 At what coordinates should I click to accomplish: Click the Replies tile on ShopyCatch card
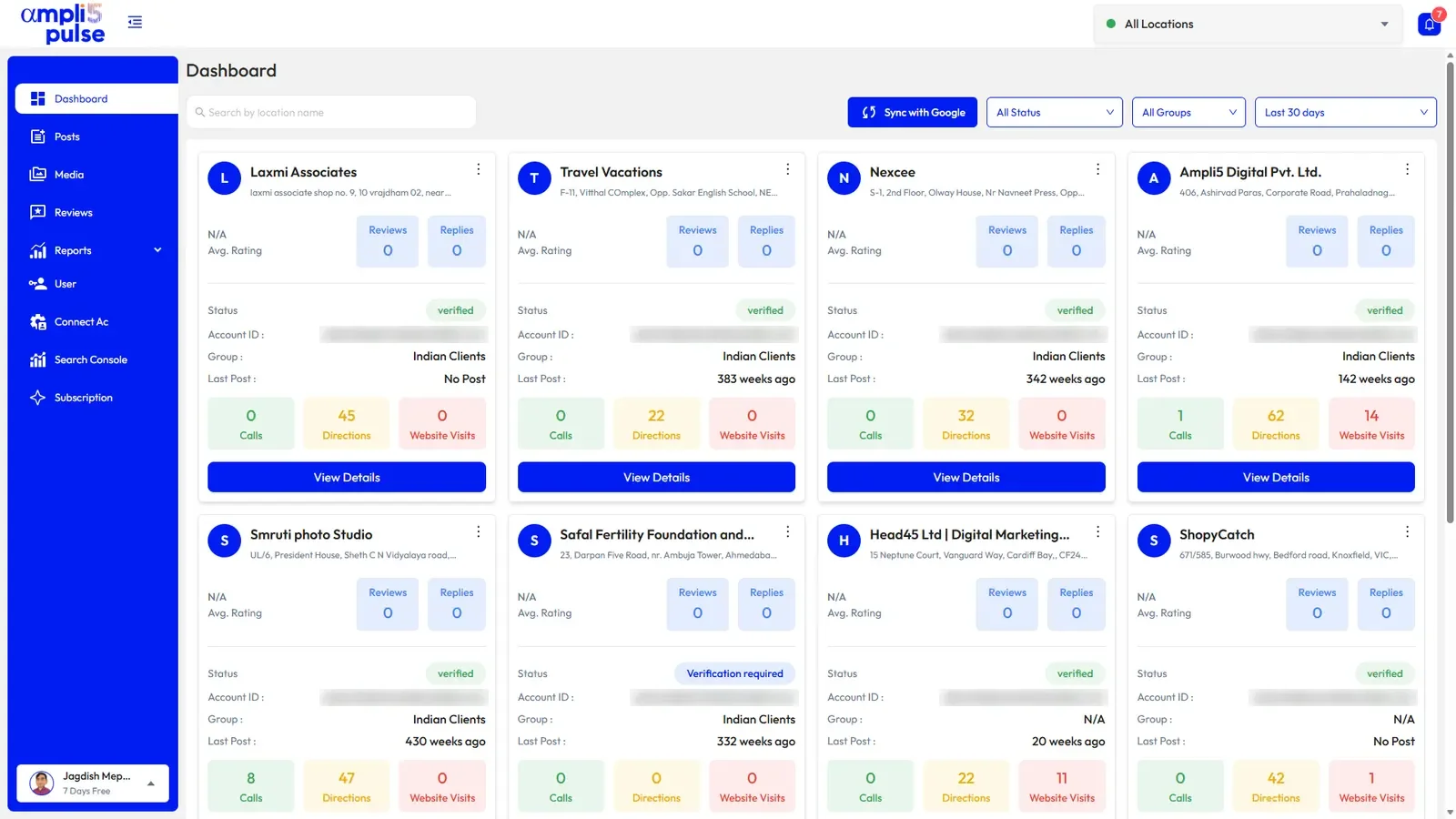pos(1386,604)
